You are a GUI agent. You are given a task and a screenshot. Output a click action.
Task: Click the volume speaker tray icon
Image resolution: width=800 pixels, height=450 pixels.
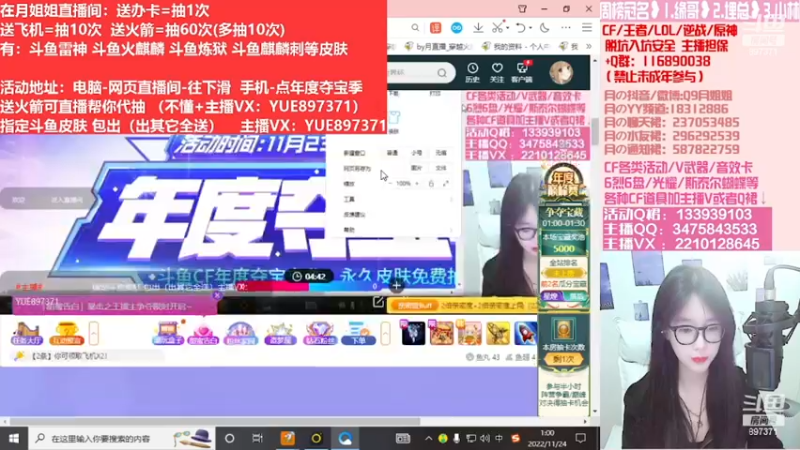pos(485,438)
